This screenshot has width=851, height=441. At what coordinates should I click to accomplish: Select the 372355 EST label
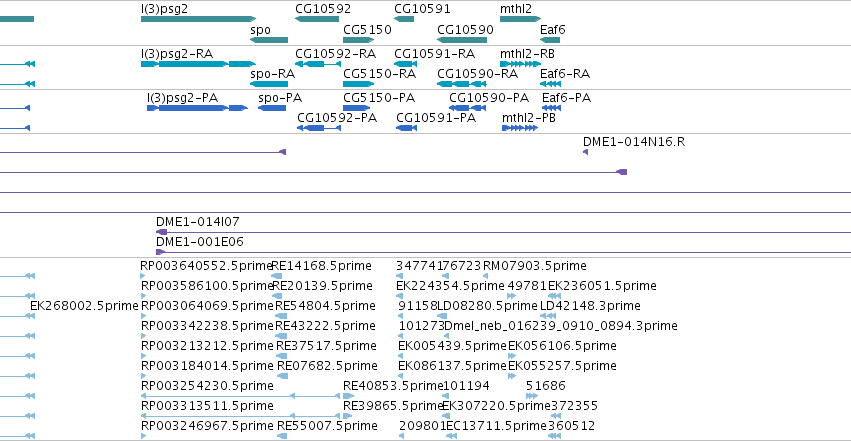(x=574, y=406)
